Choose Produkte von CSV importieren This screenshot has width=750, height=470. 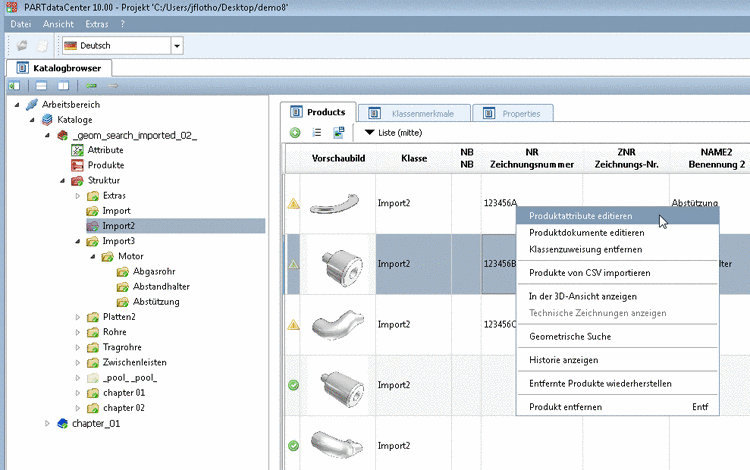click(618, 273)
